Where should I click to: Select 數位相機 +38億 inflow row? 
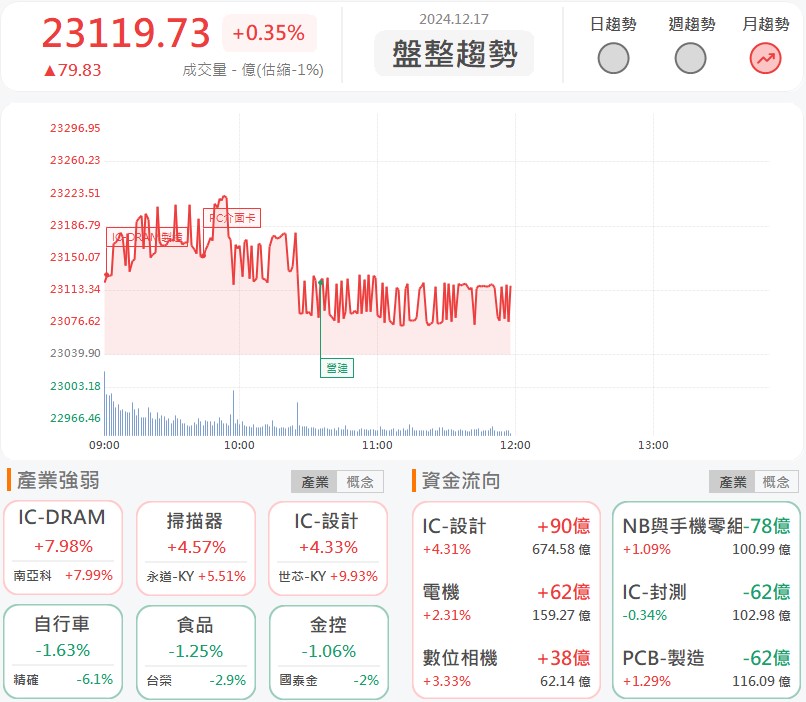point(506,668)
